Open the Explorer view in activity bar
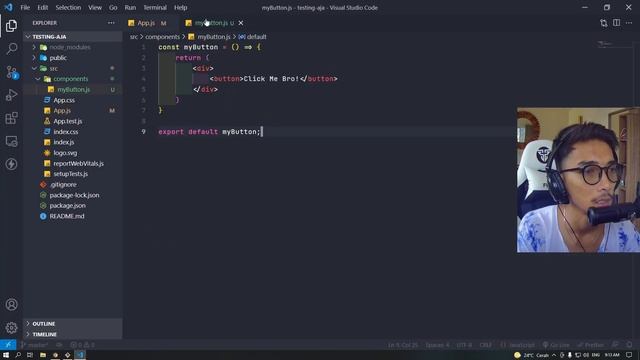This screenshot has height=360, width=640. pos(11,26)
